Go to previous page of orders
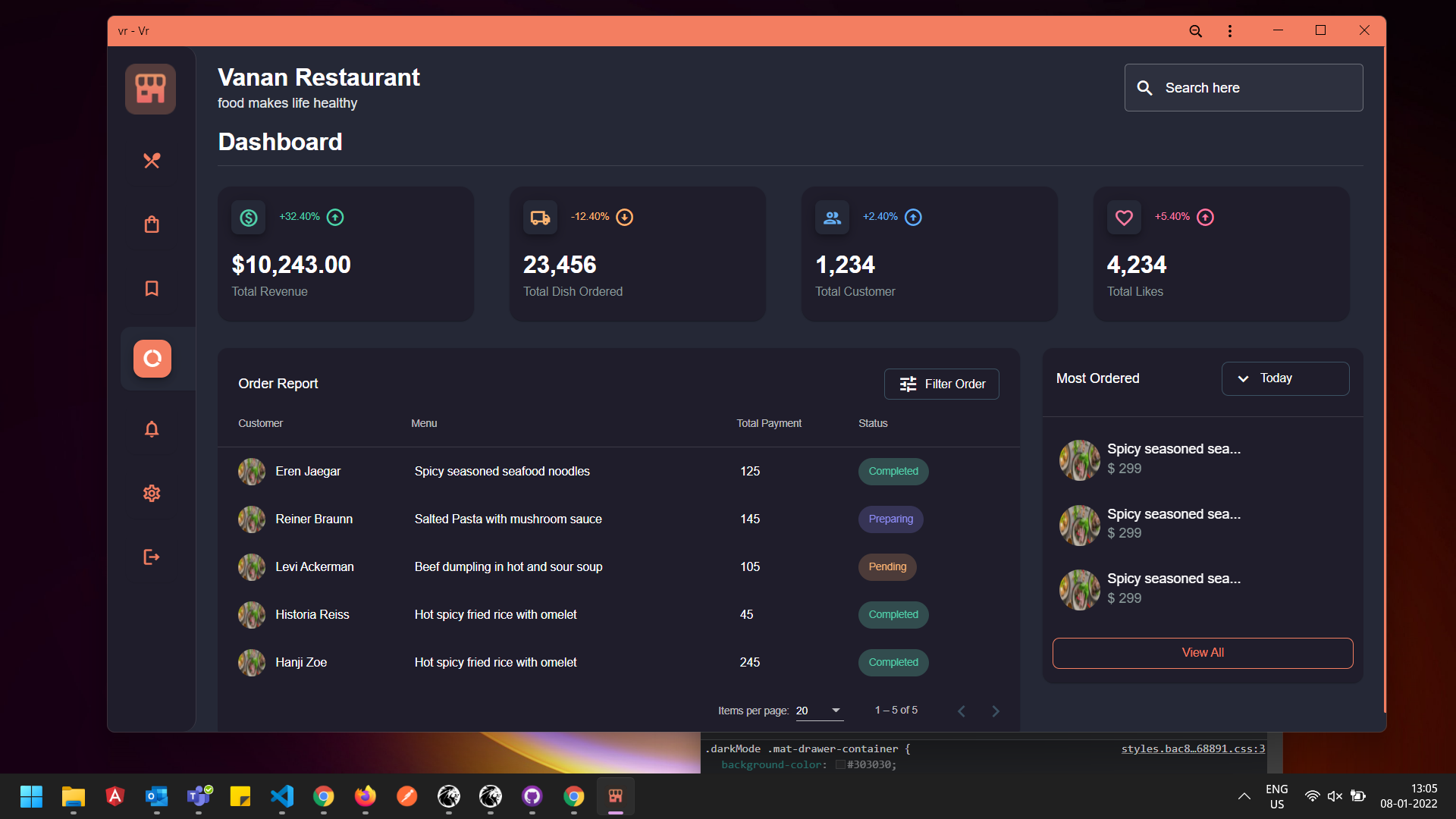1456x819 pixels. click(962, 711)
